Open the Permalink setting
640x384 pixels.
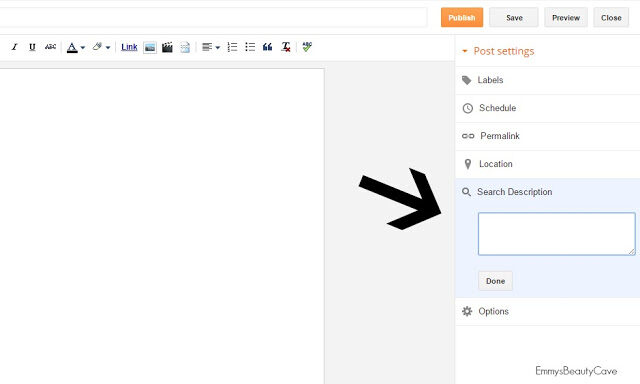(x=548, y=136)
